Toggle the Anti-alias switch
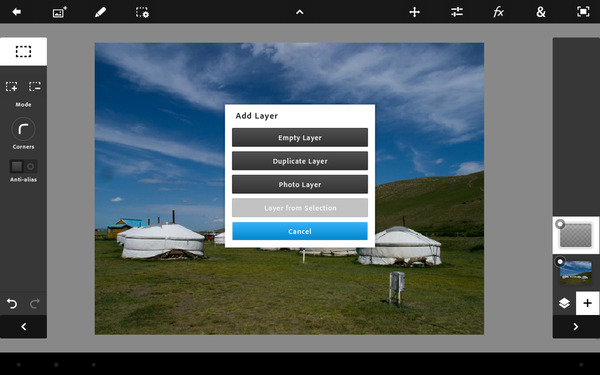 point(23,166)
